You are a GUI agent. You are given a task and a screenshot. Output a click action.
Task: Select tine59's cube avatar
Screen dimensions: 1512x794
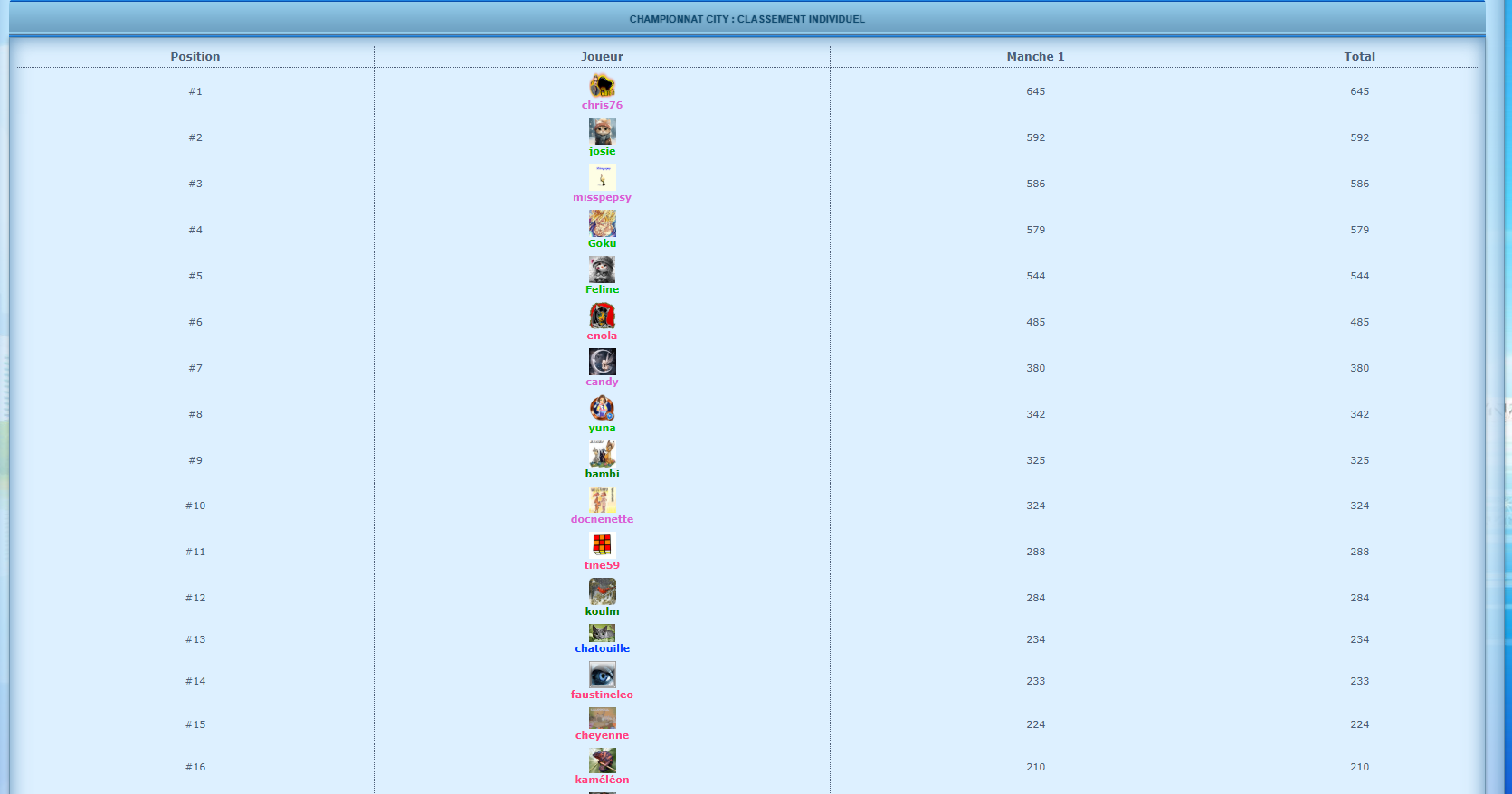602,544
